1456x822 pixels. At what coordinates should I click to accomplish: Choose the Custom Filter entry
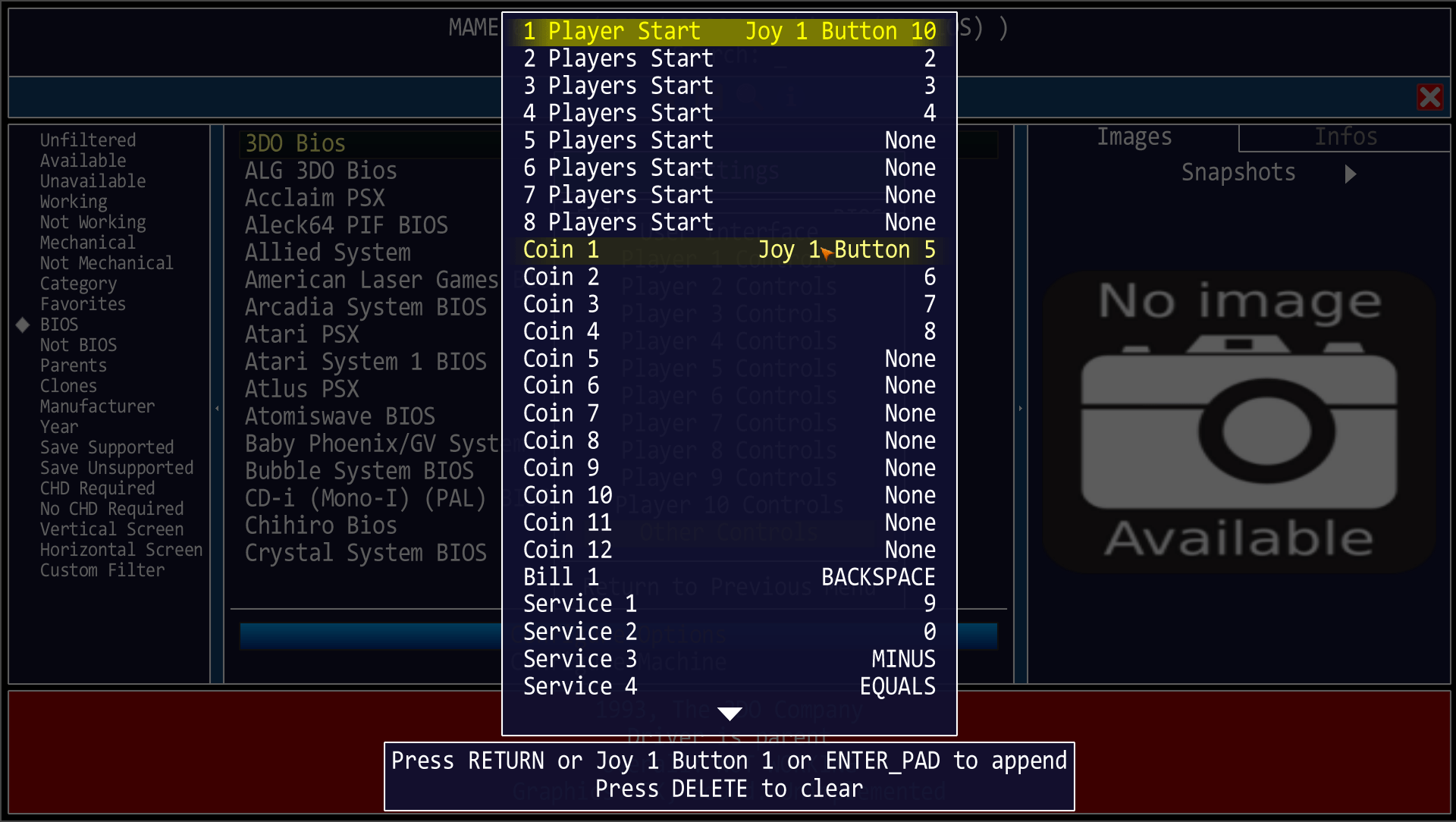click(x=102, y=570)
